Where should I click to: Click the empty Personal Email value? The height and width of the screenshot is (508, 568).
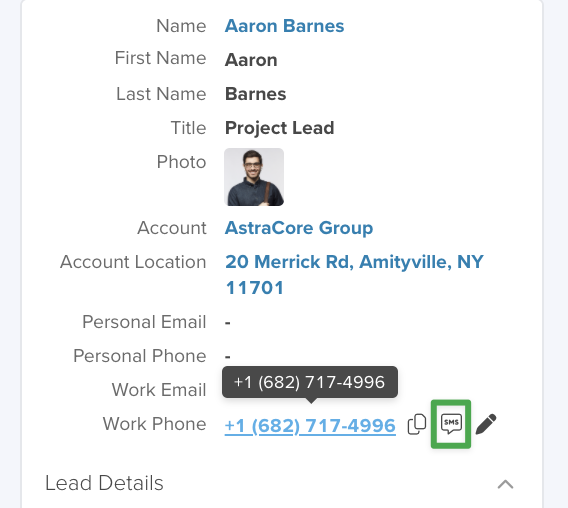pos(227,322)
